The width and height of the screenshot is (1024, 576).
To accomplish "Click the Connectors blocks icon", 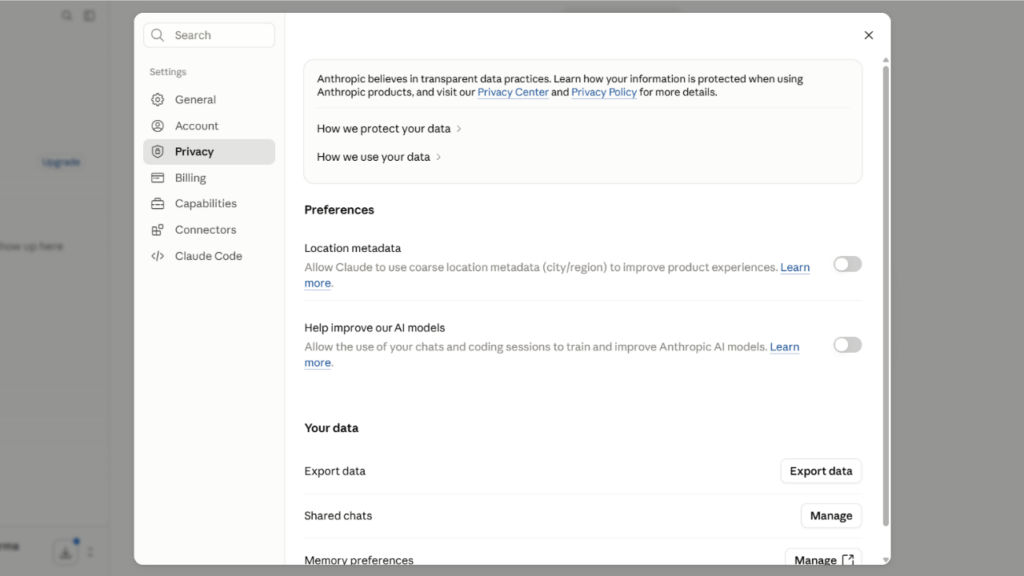I will 157,230.
